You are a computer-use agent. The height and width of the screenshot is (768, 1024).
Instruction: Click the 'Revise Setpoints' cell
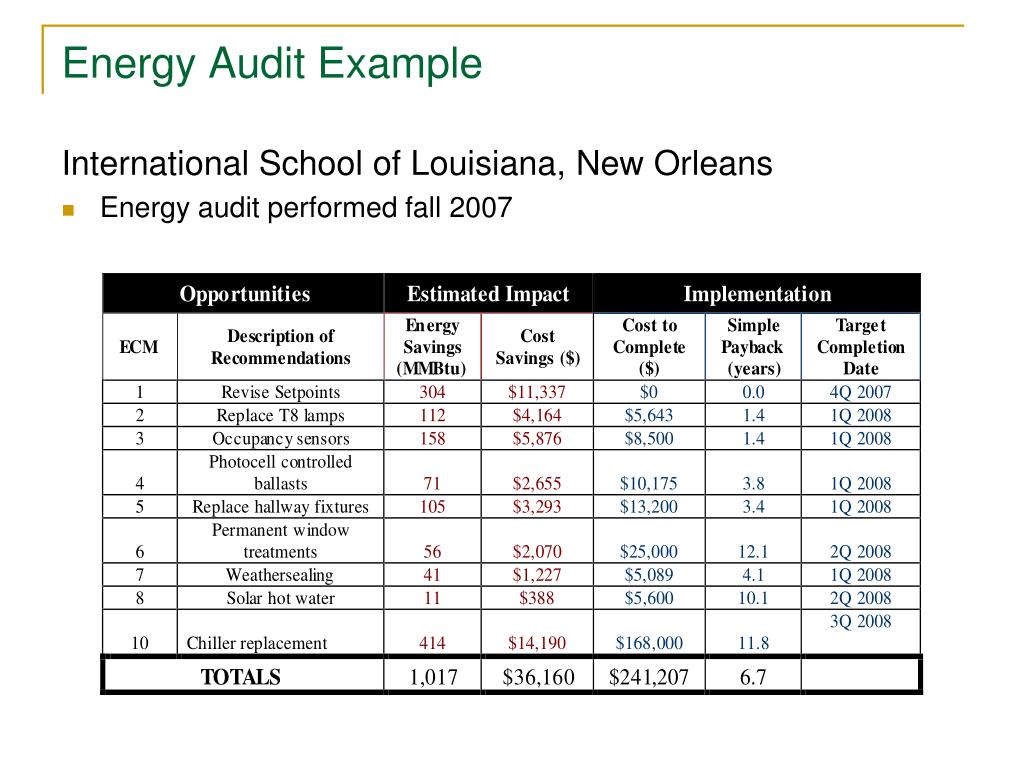click(x=281, y=392)
